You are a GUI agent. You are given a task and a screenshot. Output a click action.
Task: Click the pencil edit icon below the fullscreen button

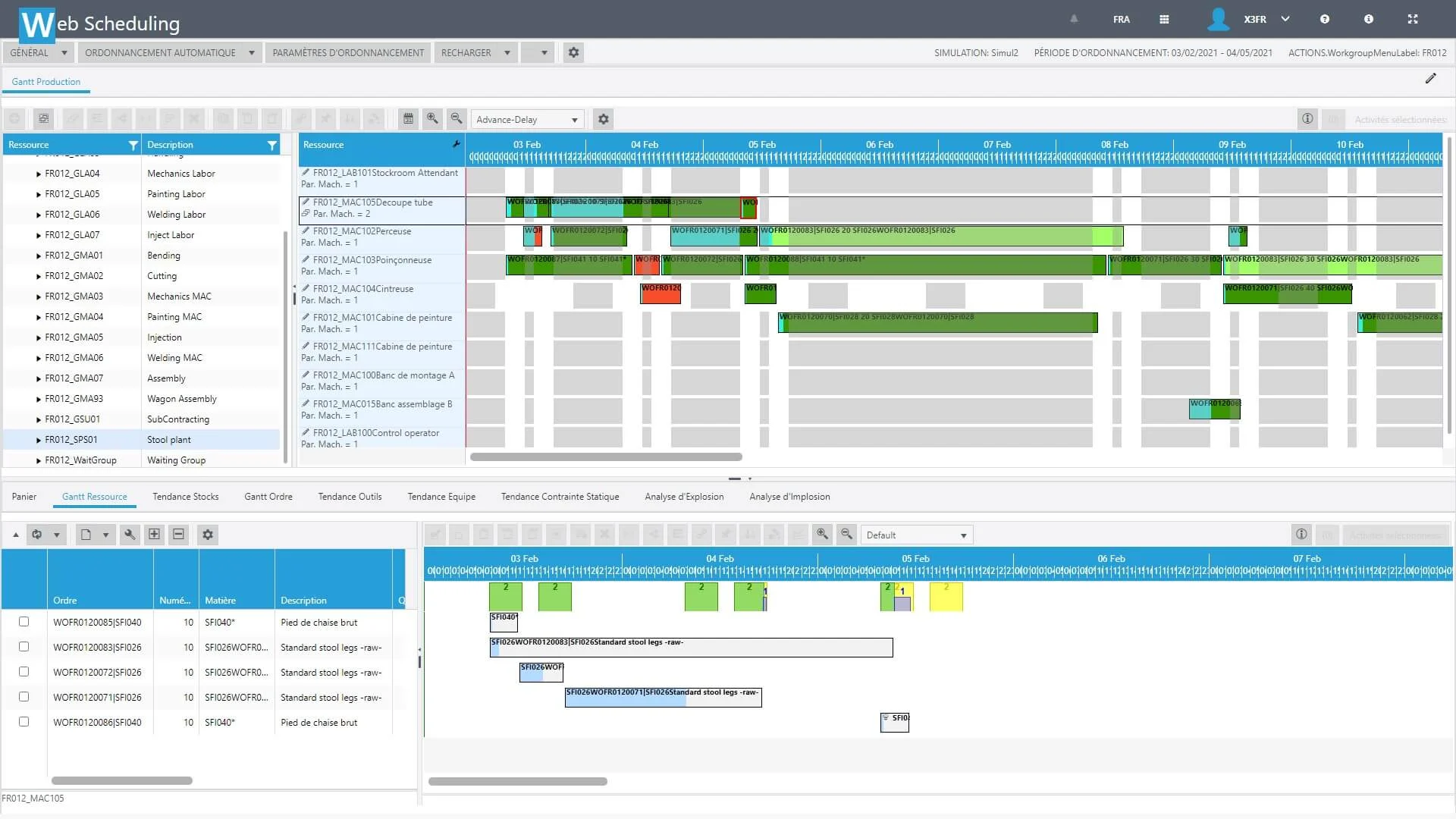(1432, 78)
